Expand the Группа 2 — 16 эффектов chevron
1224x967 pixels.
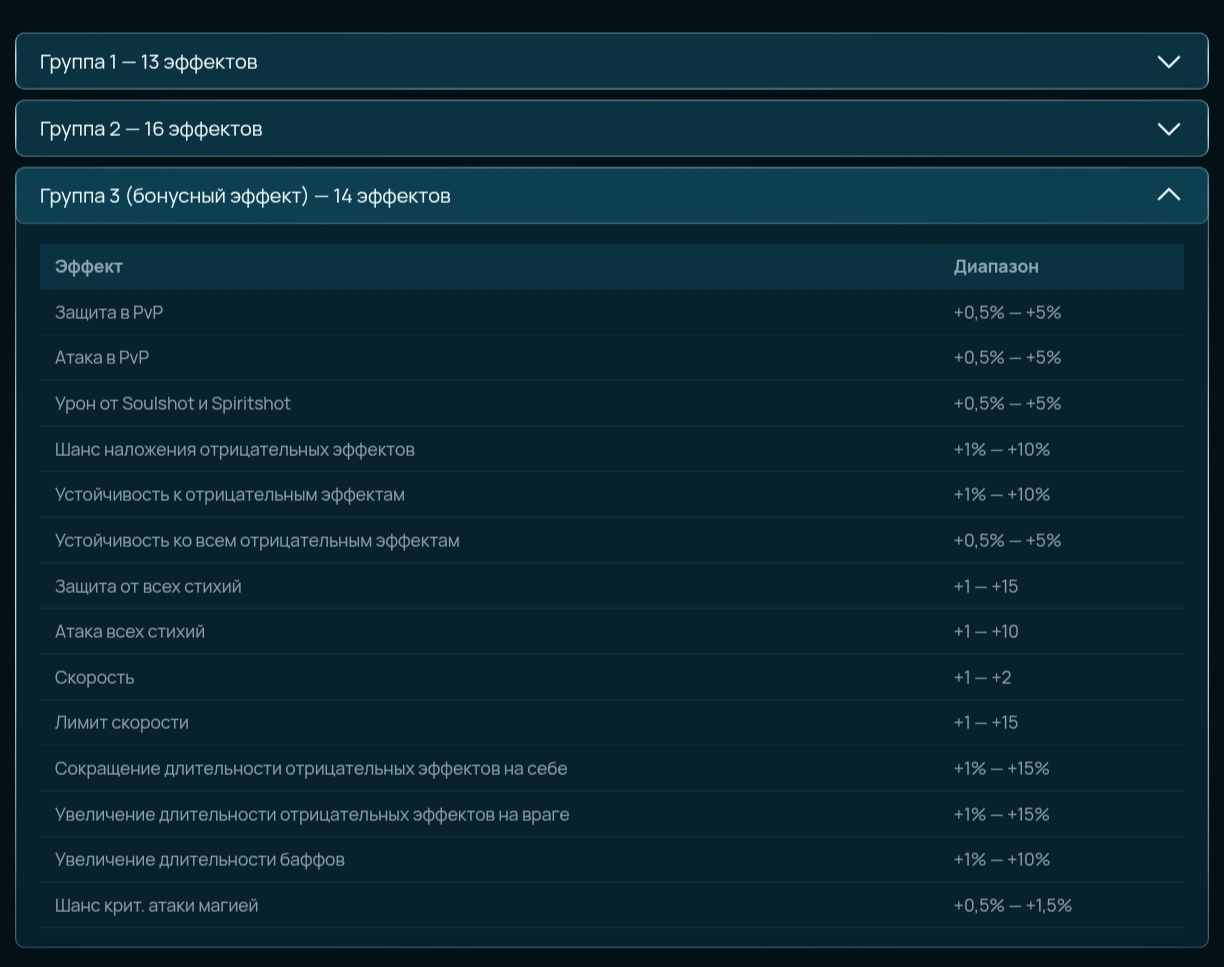click(1168, 129)
